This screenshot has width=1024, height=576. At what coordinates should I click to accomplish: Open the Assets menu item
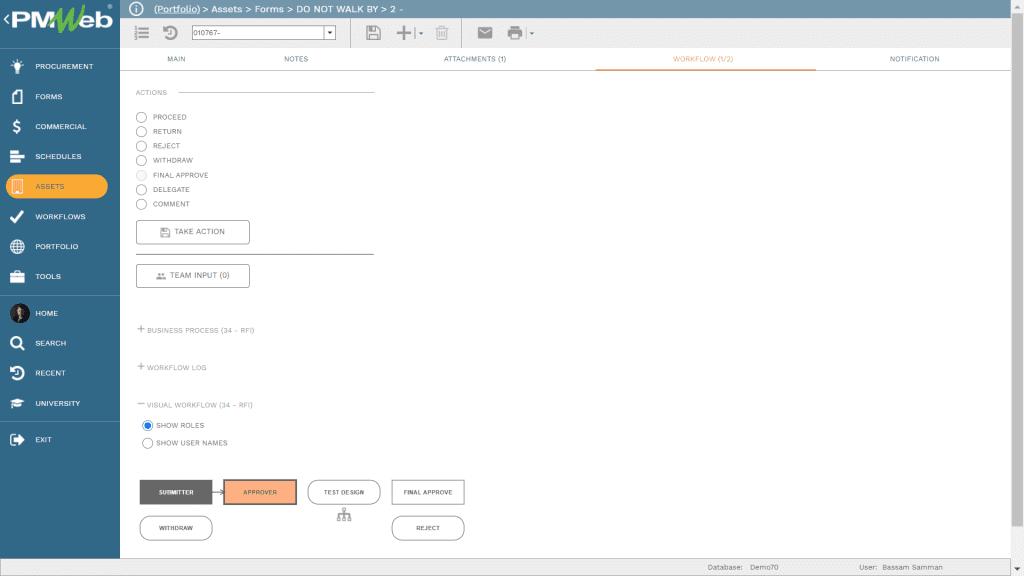click(x=57, y=186)
